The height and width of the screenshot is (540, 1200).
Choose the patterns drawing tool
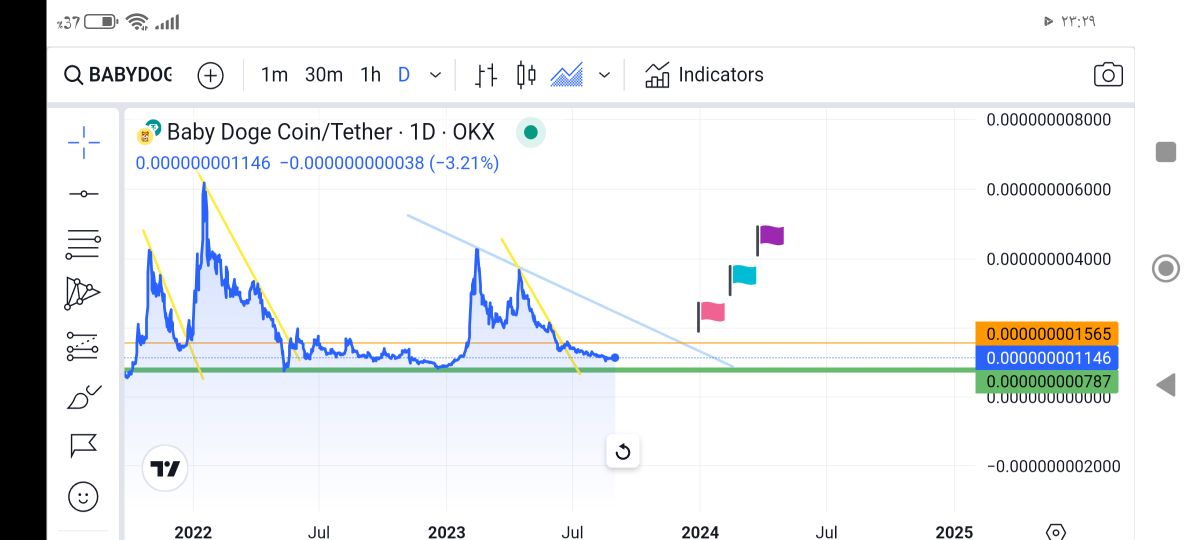click(x=84, y=293)
